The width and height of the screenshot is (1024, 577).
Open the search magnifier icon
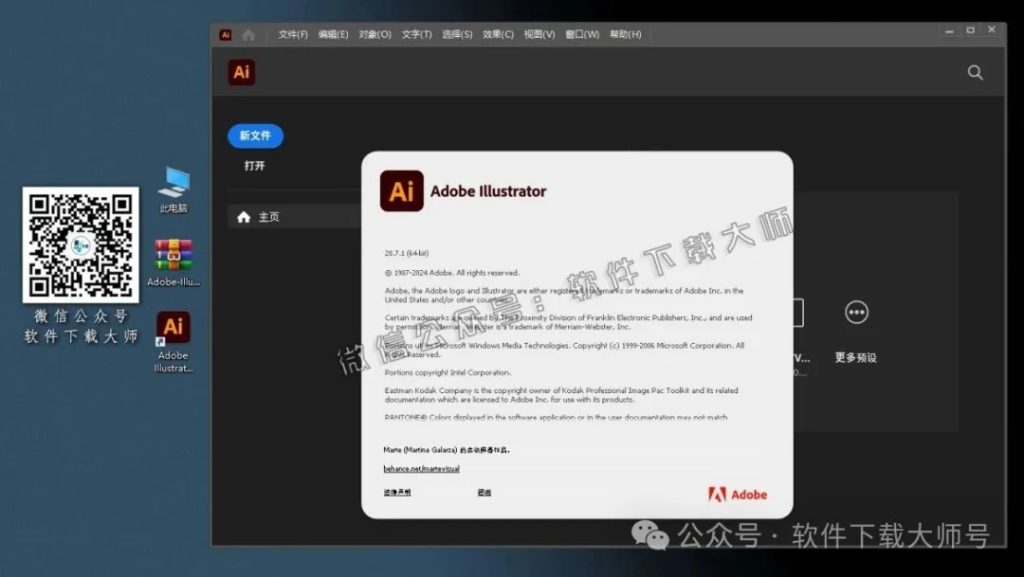975,72
